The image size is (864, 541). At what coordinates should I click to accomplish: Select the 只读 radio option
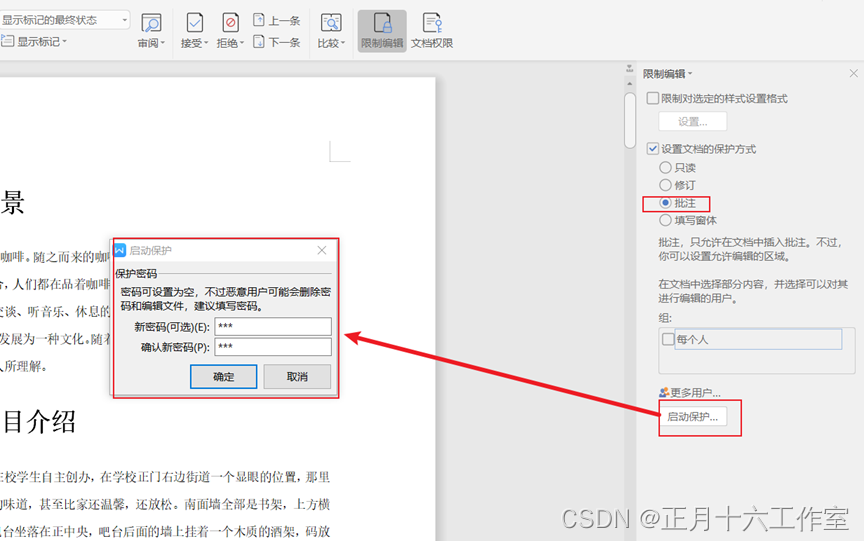665,167
